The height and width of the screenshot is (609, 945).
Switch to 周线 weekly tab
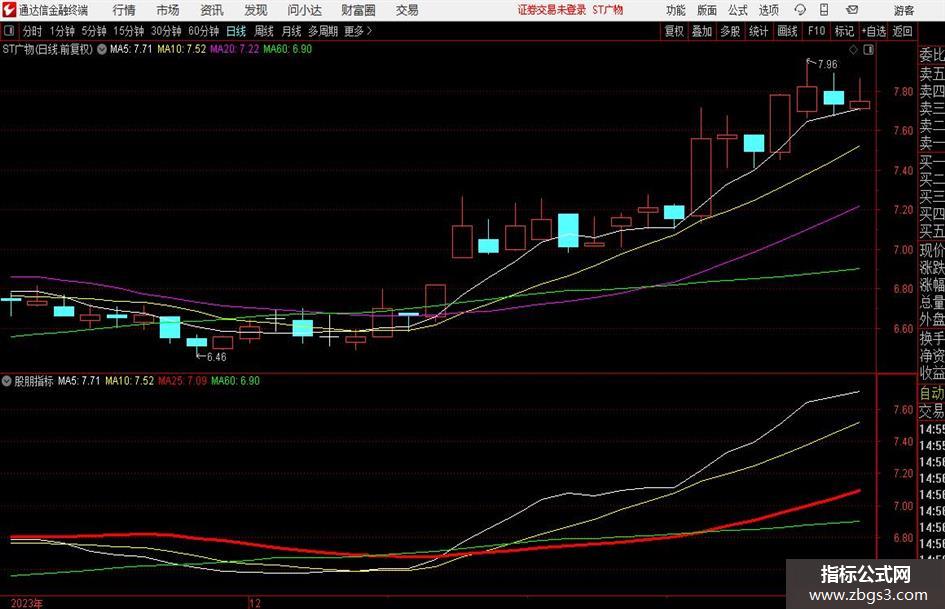[264, 31]
